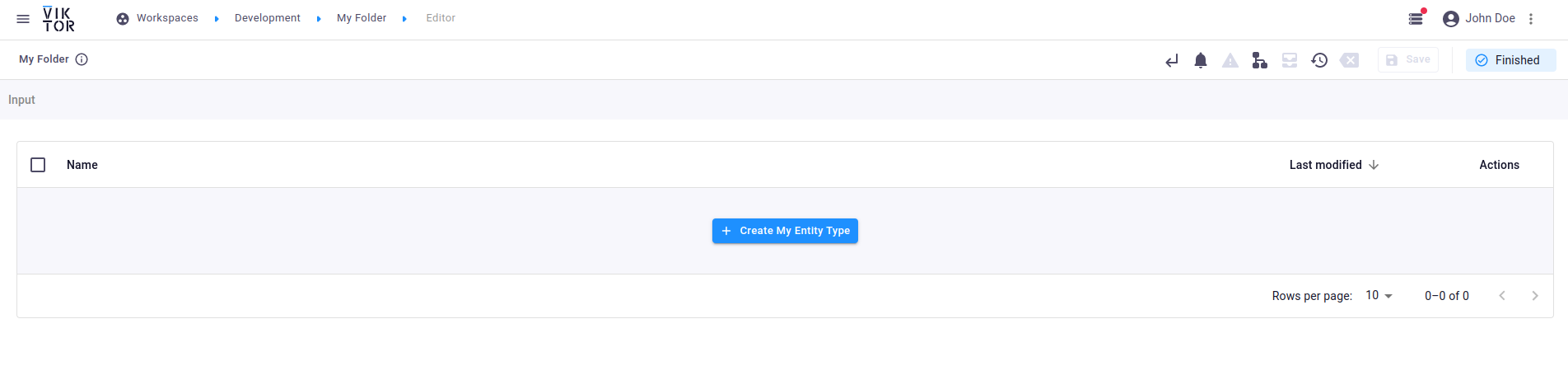1568x380 pixels.
Task: Open notifications bell icon
Action: click(x=1201, y=60)
